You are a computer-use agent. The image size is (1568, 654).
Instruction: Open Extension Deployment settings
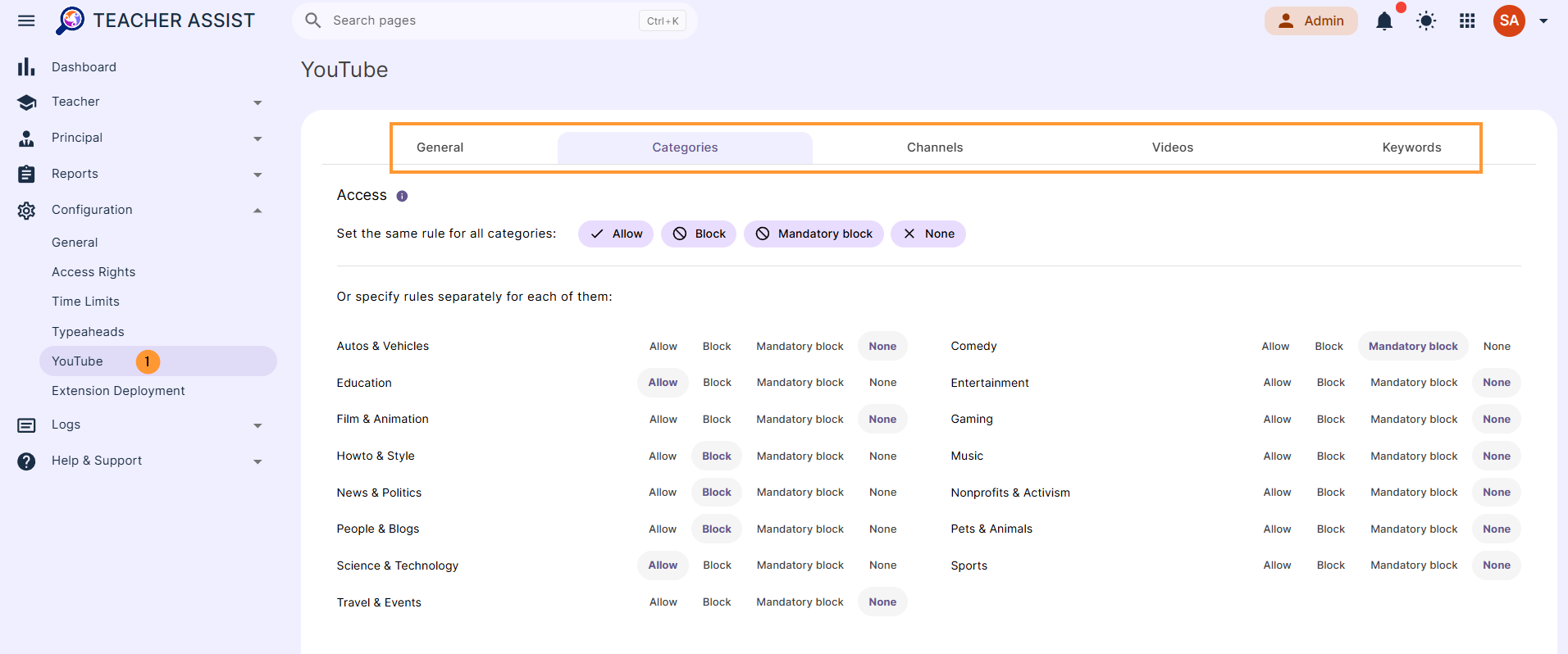(118, 391)
